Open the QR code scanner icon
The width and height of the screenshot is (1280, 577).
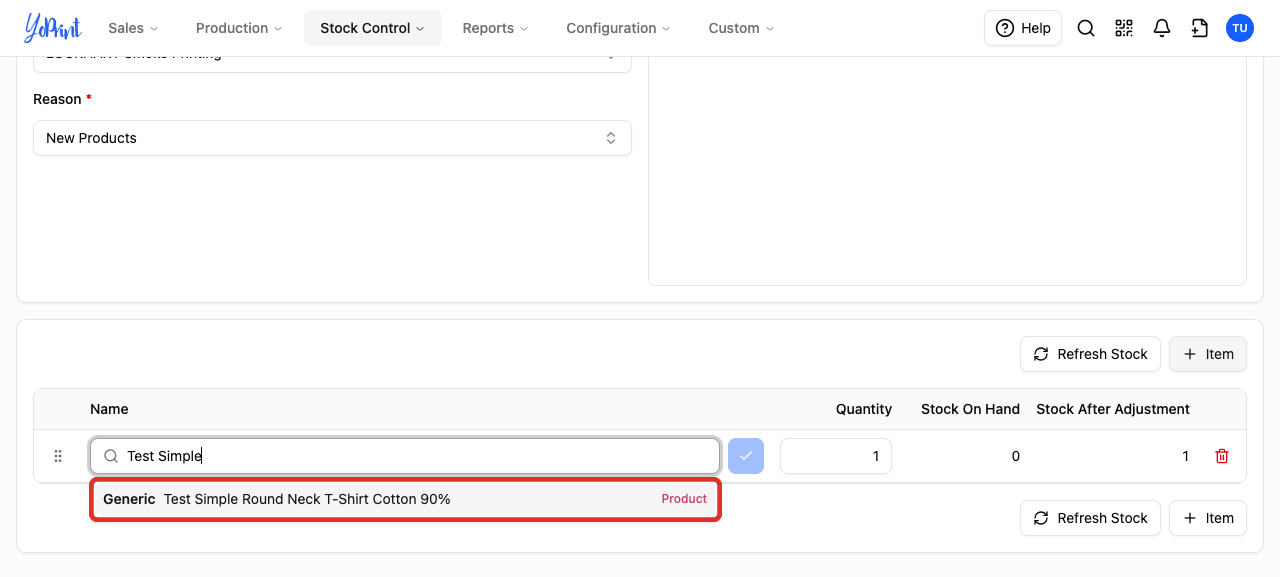[1124, 28]
